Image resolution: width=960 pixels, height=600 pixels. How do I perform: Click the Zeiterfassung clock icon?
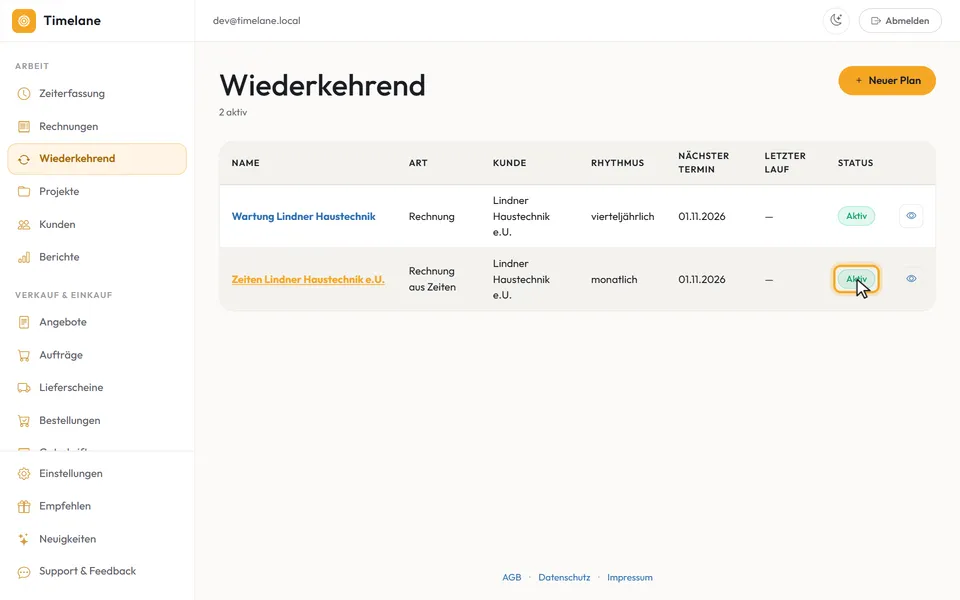coord(24,94)
